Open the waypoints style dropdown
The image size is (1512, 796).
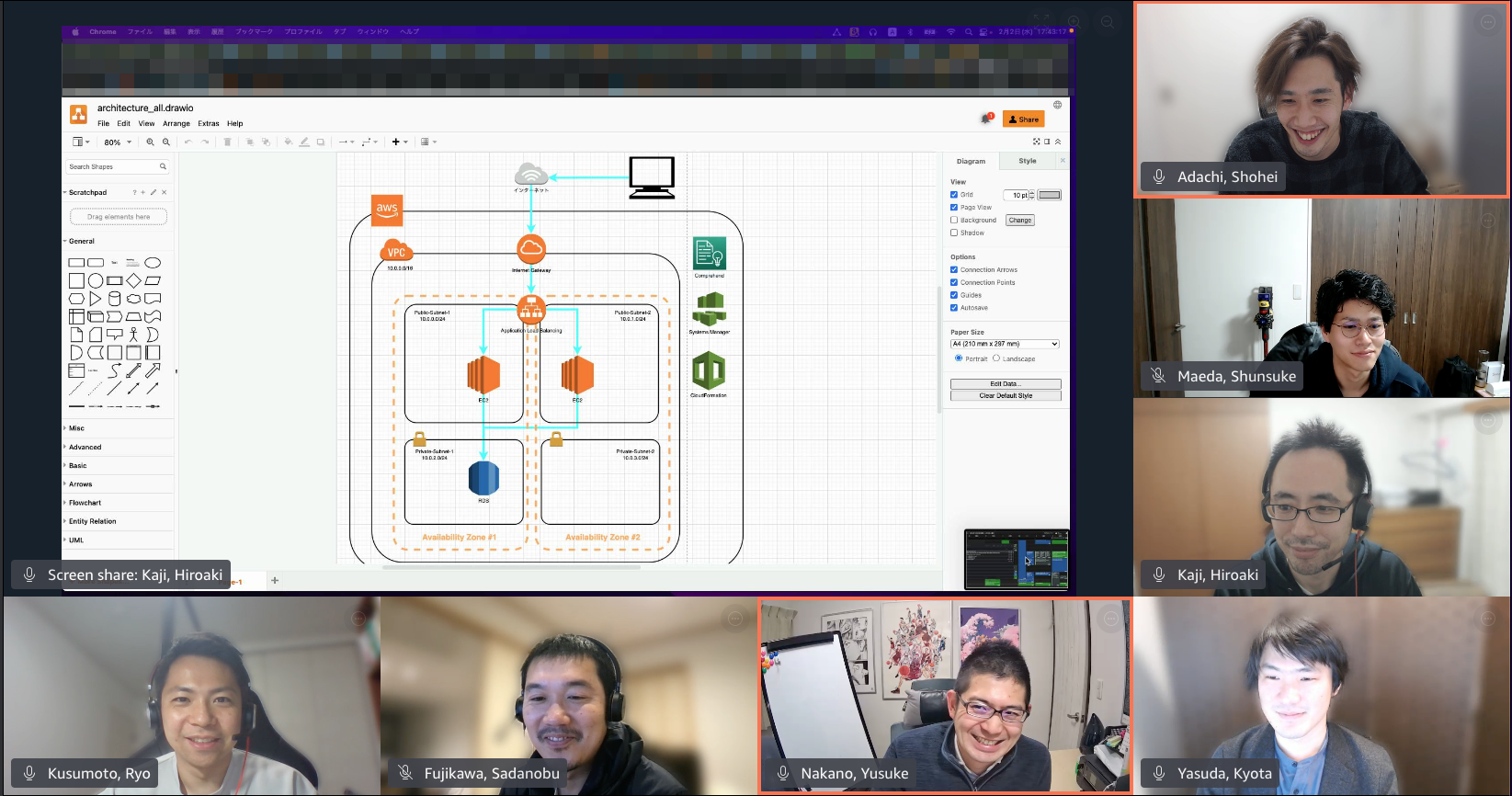coord(369,142)
